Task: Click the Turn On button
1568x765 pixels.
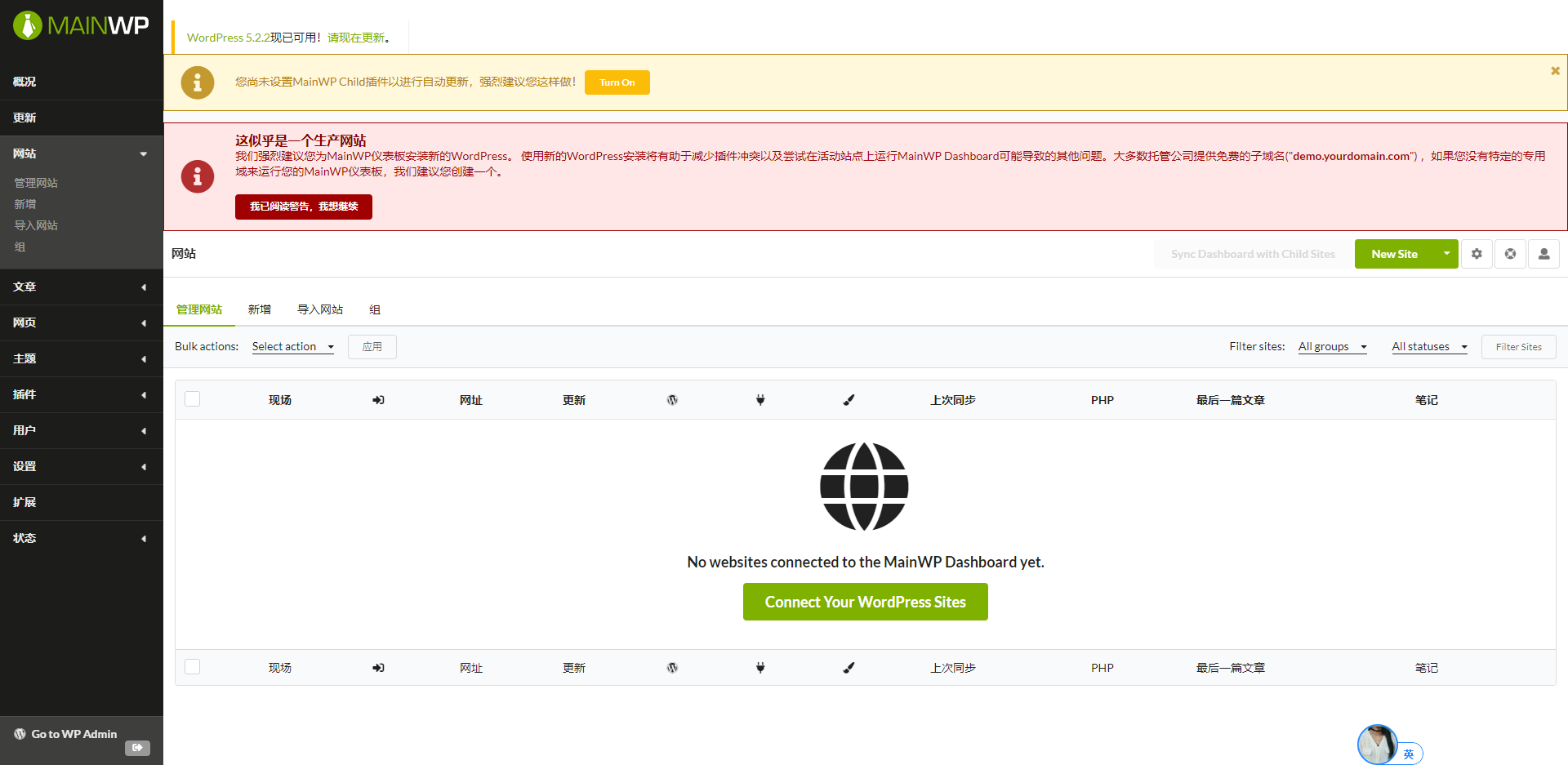Action: 617,82
